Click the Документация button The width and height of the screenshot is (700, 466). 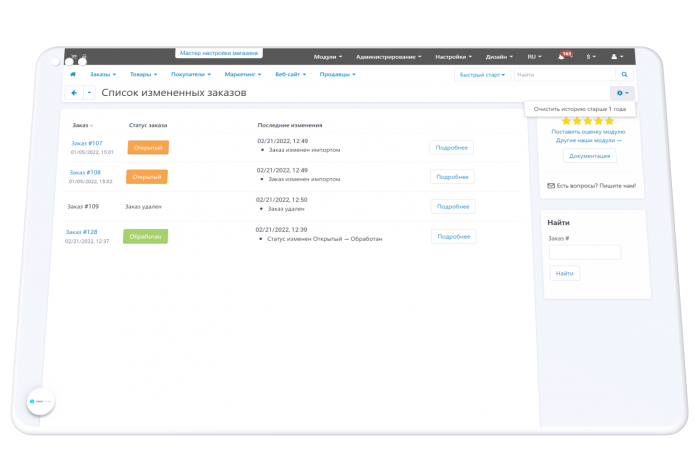click(589, 156)
